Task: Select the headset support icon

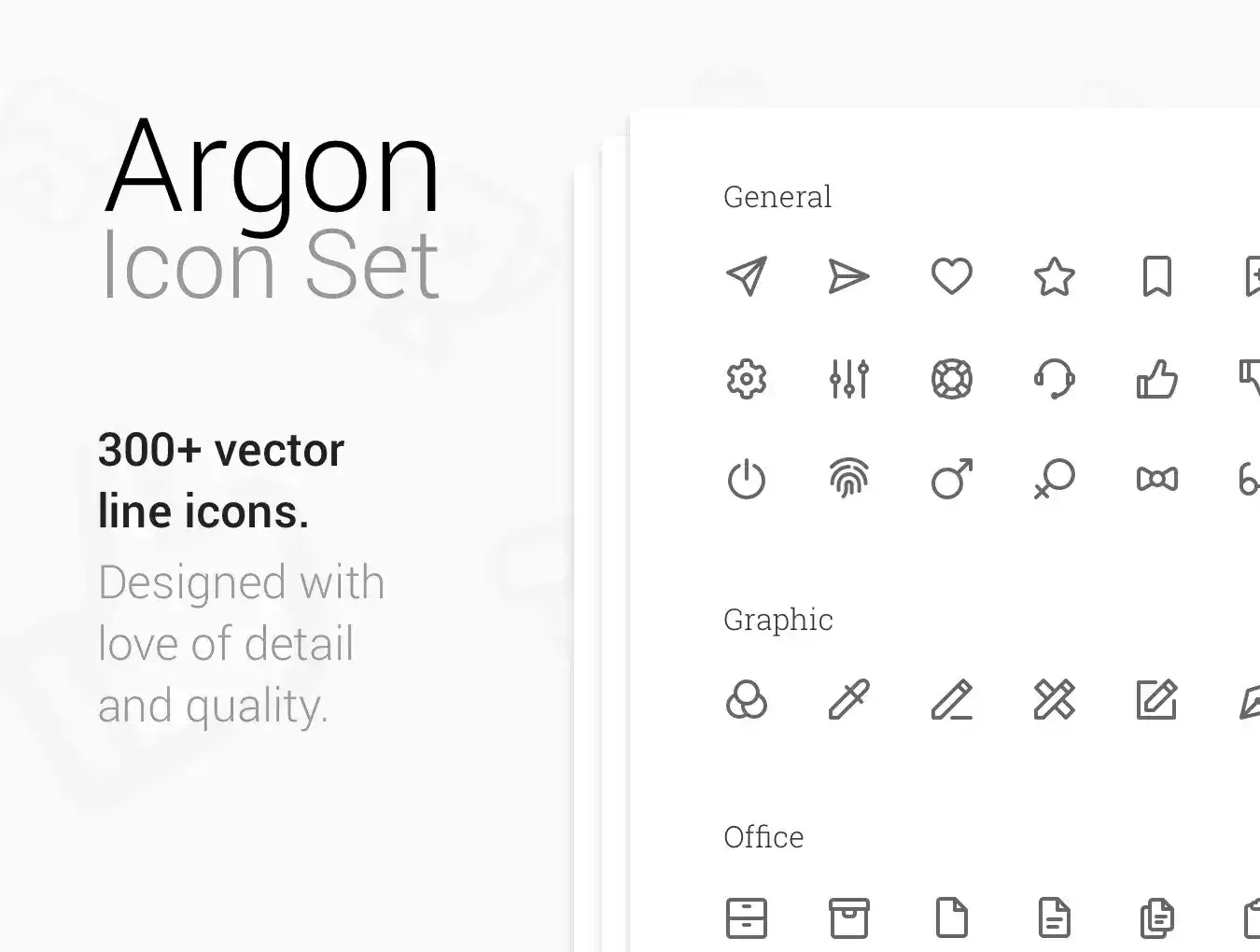Action: tap(1054, 379)
